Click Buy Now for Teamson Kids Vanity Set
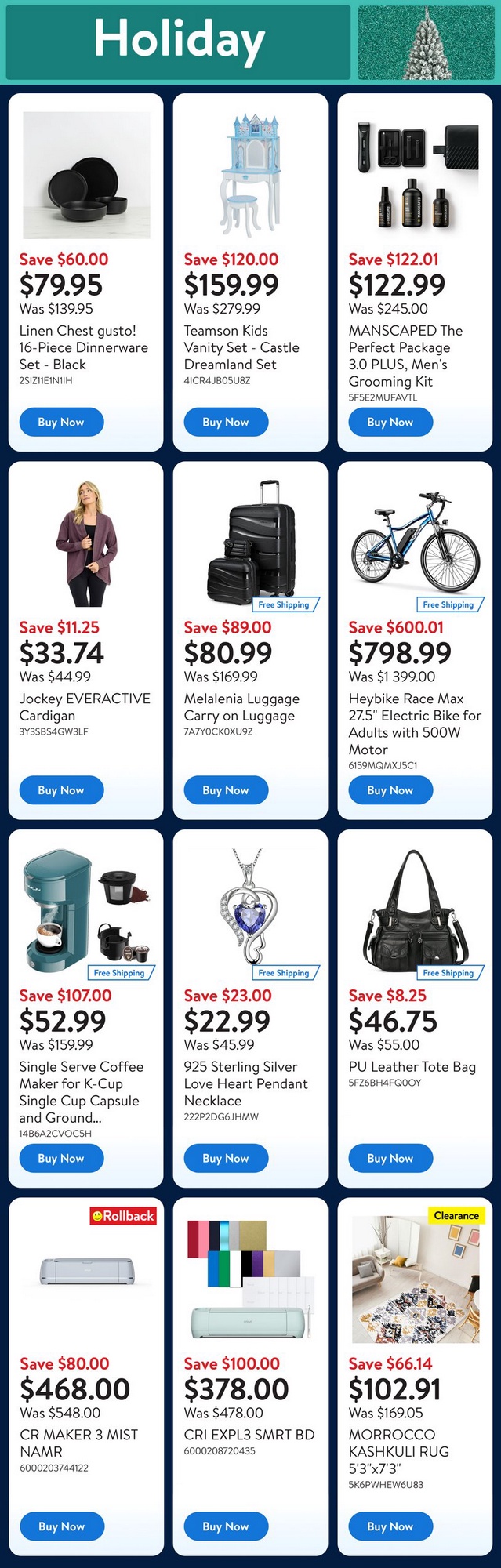The height and width of the screenshot is (1568, 501). (x=226, y=422)
